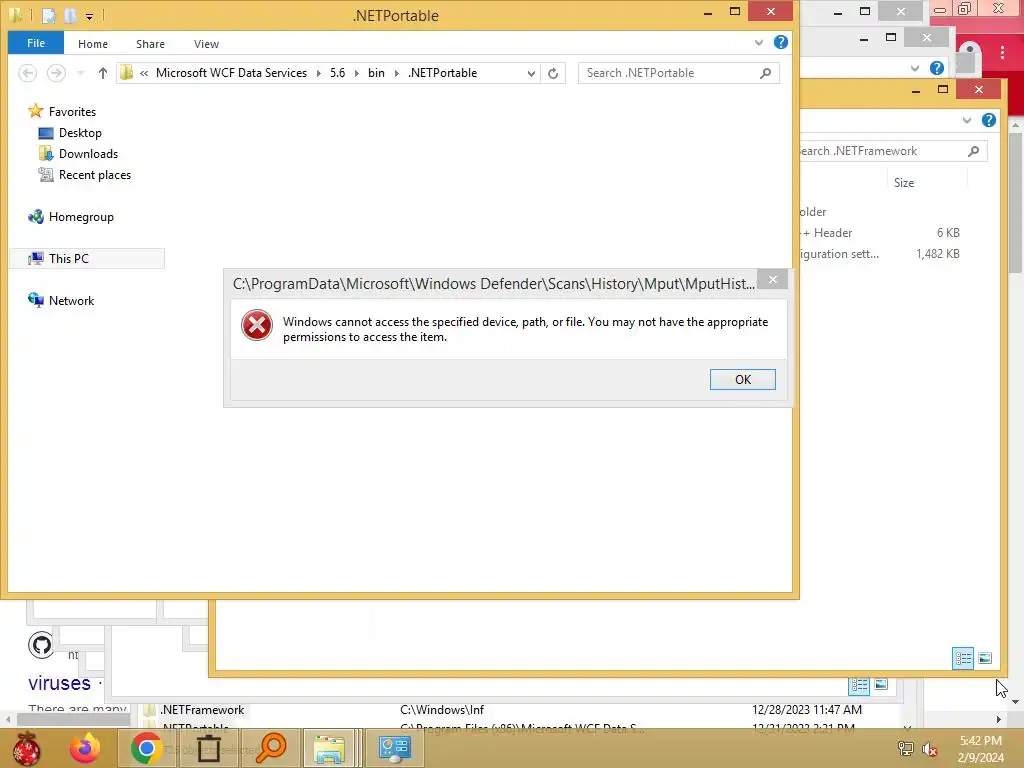The image size is (1024, 768).
Task: Switch back window to details view
Action: click(859, 684)
